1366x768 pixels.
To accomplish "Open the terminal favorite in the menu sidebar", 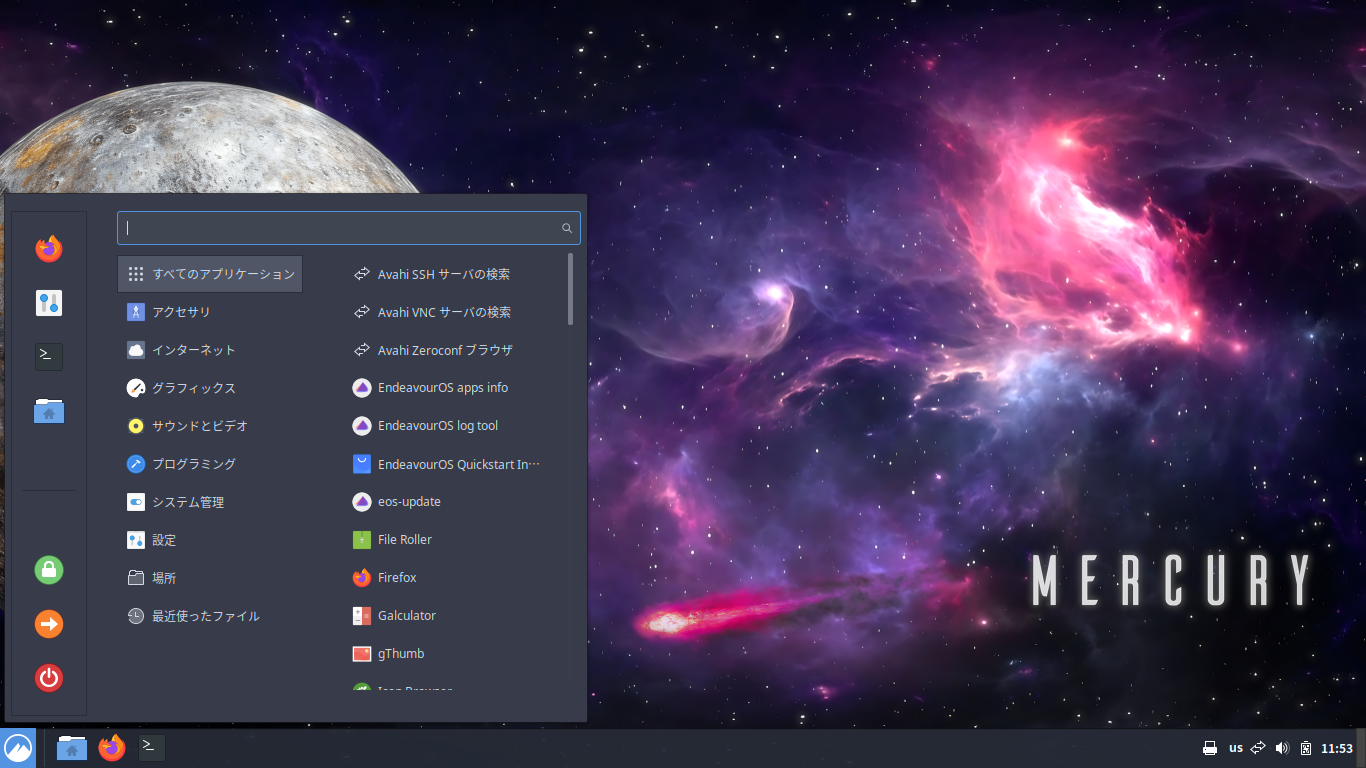I will (49, 356).
